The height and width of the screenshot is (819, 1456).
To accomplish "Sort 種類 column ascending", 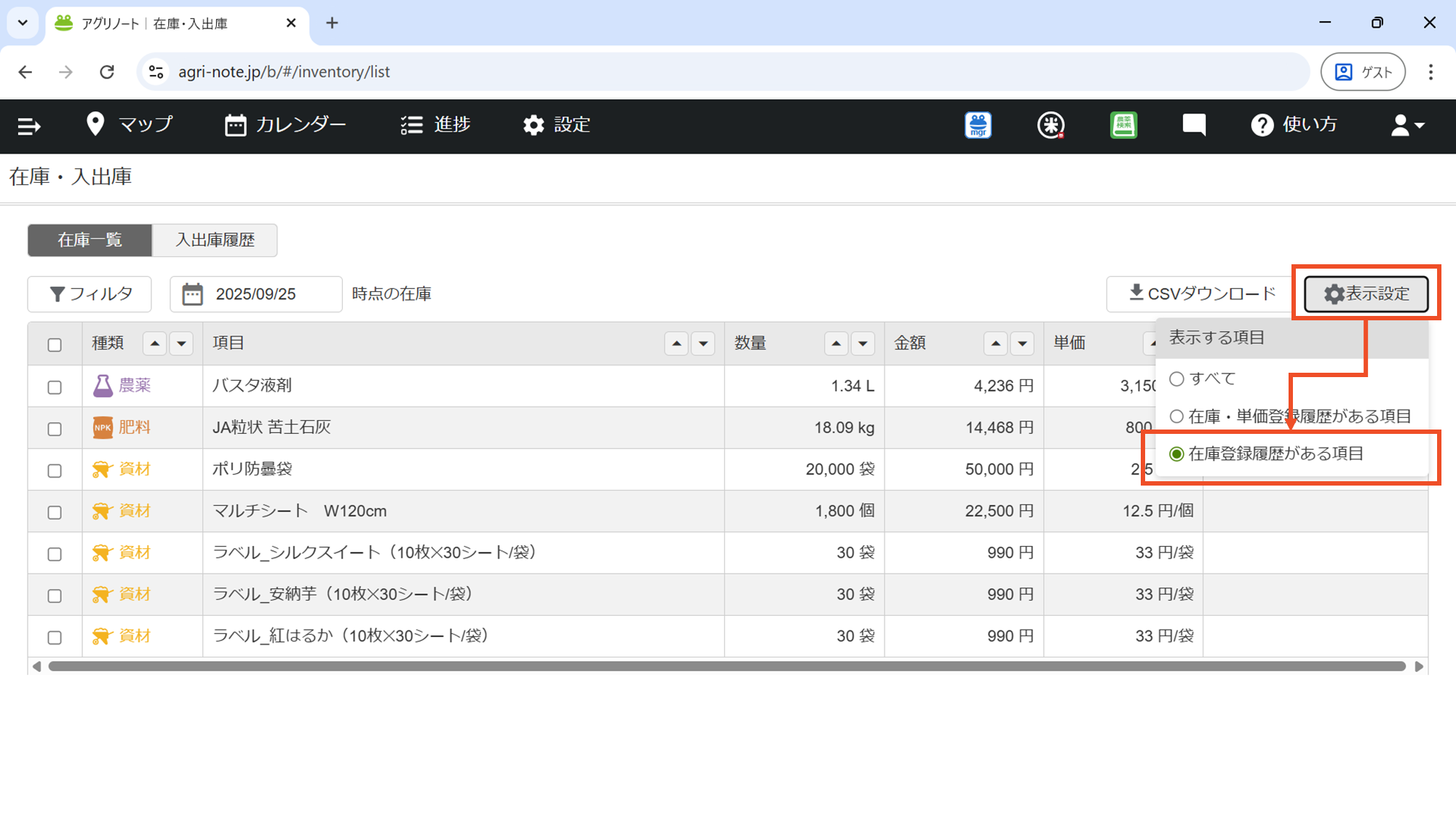I will coord(154,343).
